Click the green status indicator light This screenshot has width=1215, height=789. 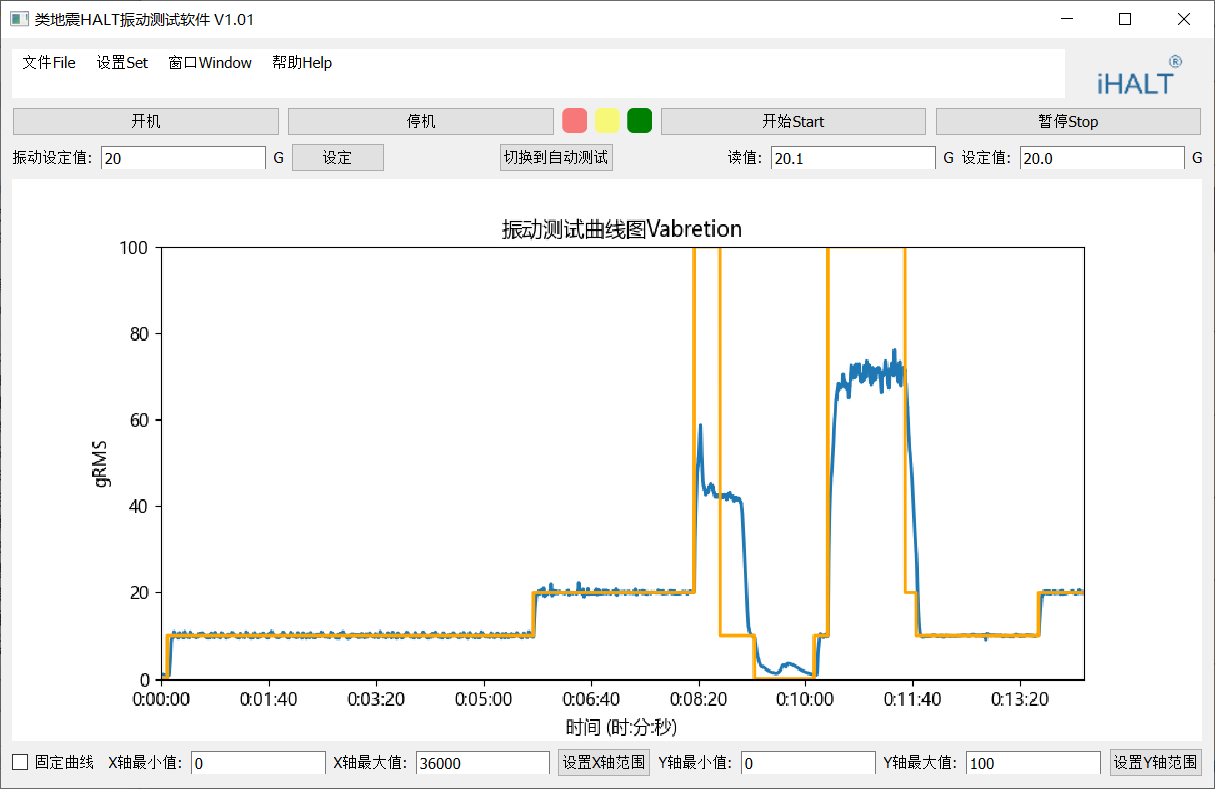(x=640, y=121)
